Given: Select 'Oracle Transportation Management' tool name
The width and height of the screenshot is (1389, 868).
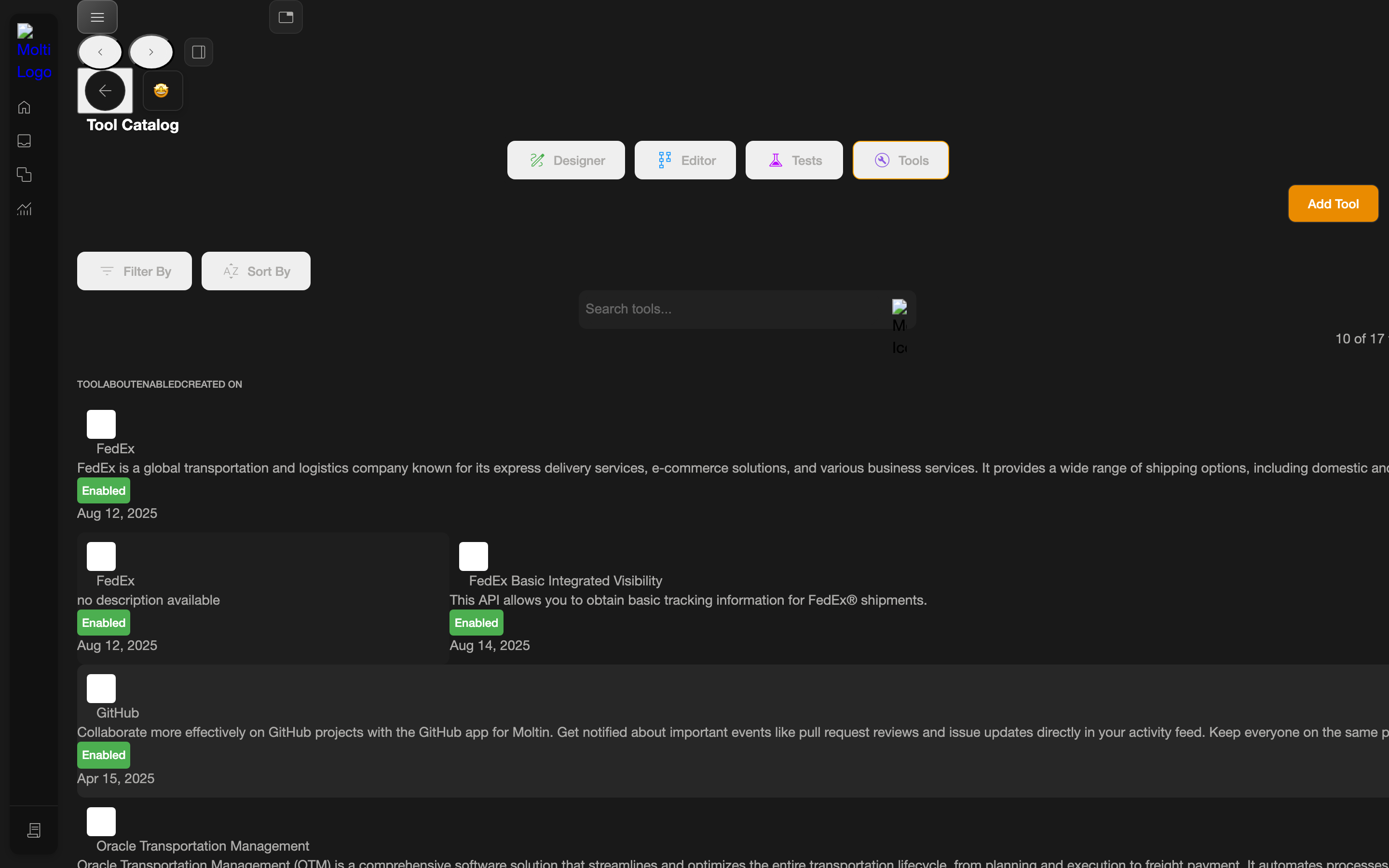Looking at the screenshot, I should point(203,846).
